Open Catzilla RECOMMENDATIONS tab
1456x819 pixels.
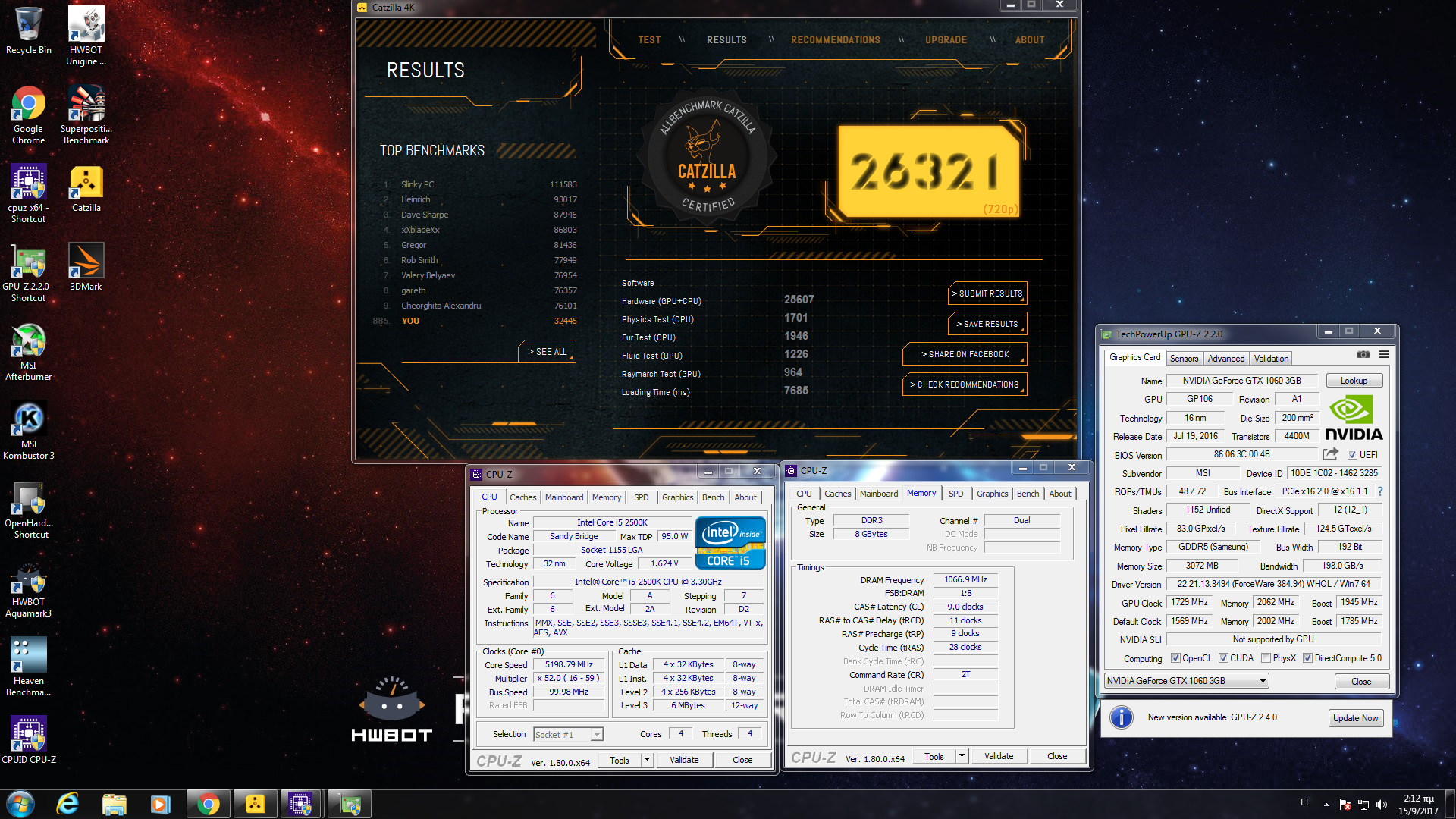click(836, 40)
